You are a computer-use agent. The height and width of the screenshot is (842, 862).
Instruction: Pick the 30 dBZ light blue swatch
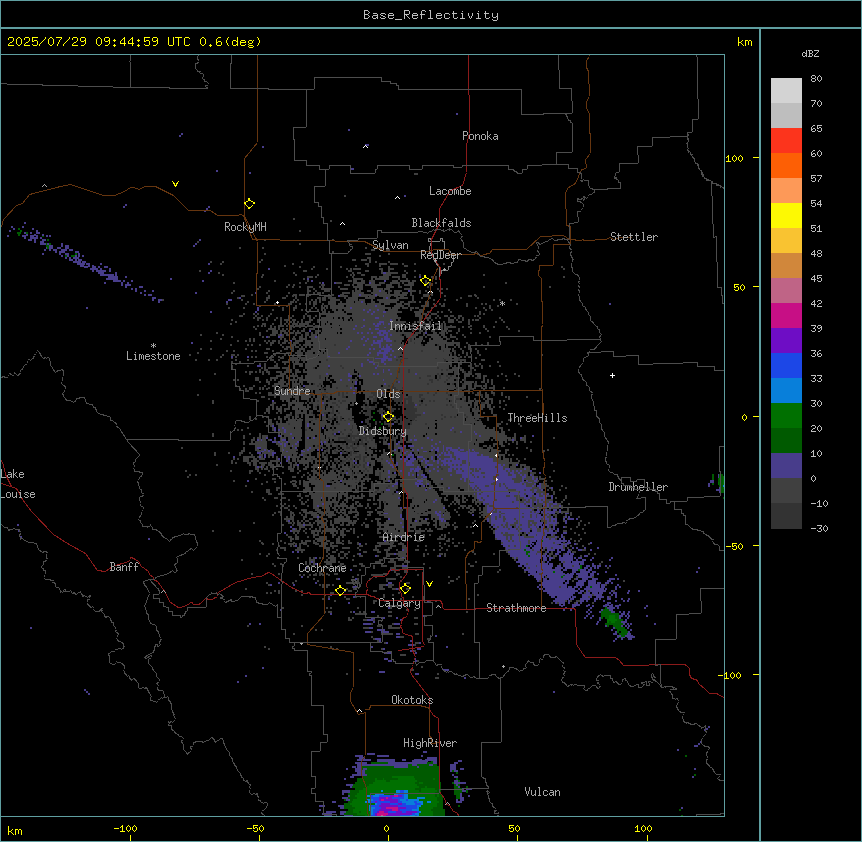click(786, 391)
